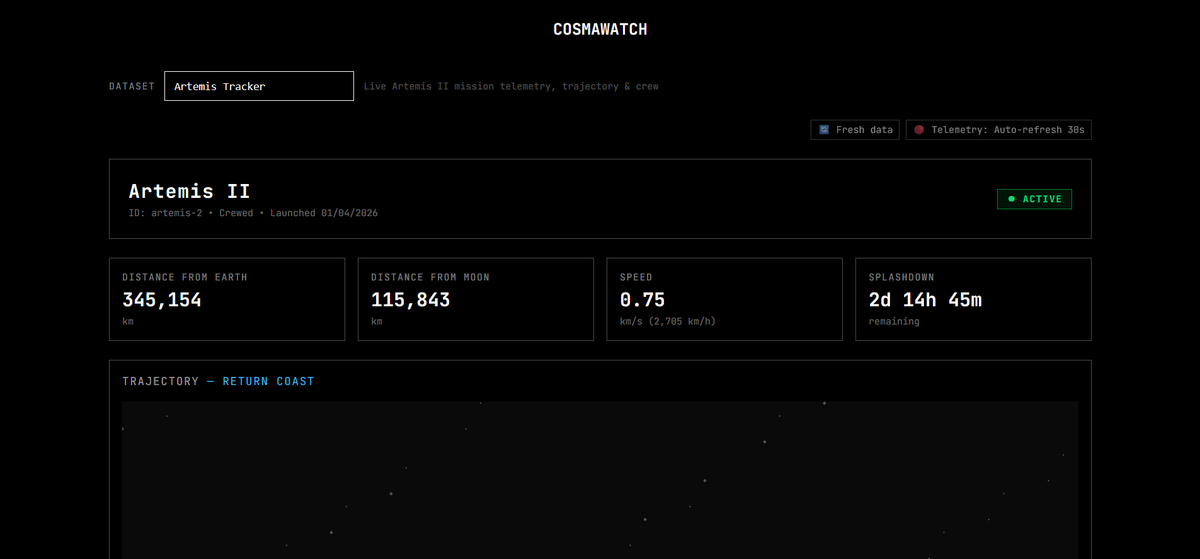Viewport: 1200px width, 559px height.
Task: Click the "remaining" text under Splashdown
Action: (893, 322)
